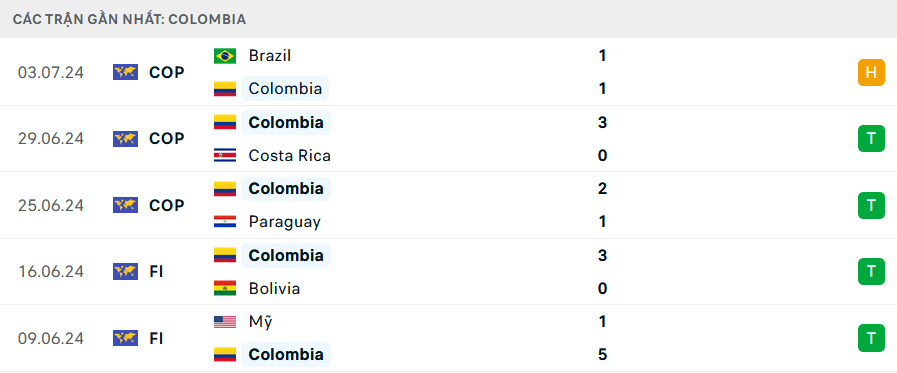The image size is (897, 373).
Task: Click the green T badge for Bolivia match
Action: (x=871, y=272)
